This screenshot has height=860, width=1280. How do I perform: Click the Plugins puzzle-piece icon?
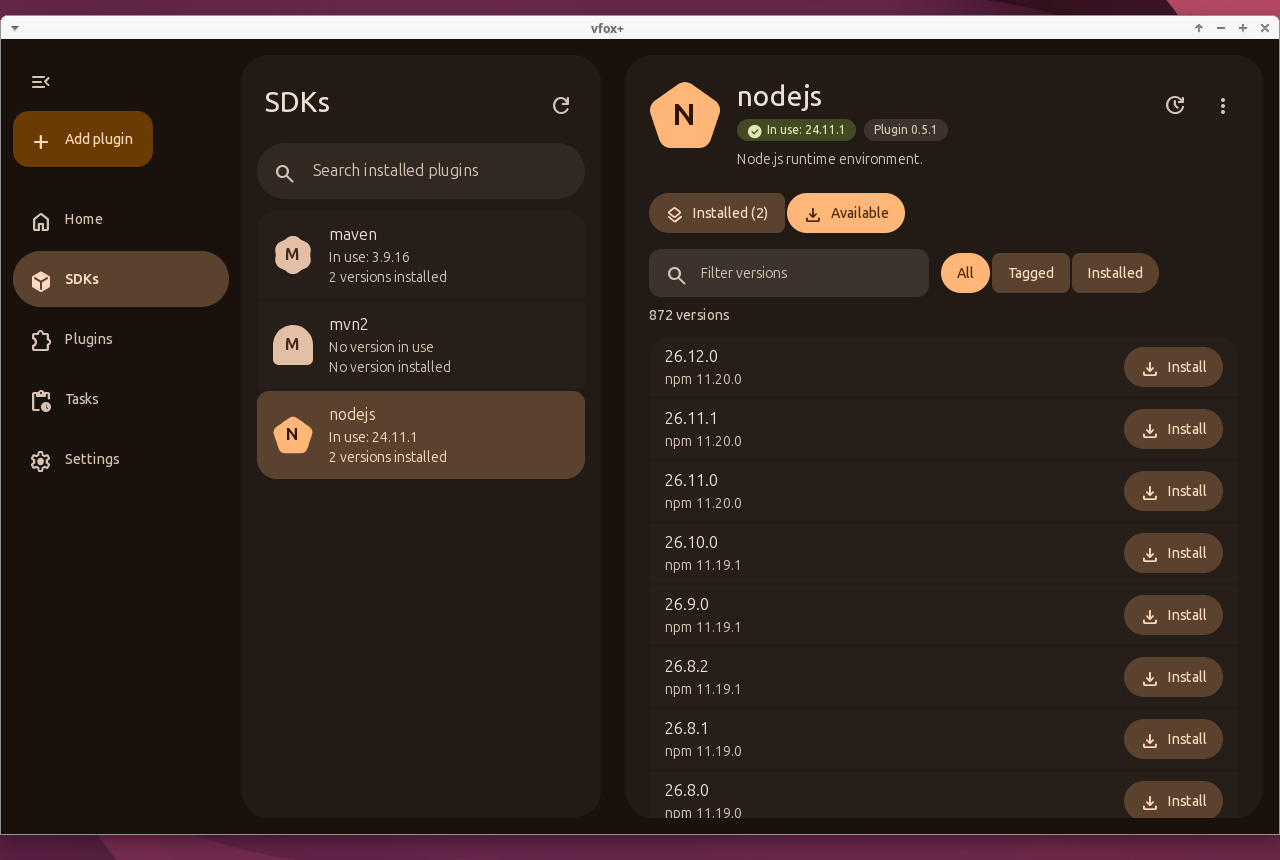(41, 341)
